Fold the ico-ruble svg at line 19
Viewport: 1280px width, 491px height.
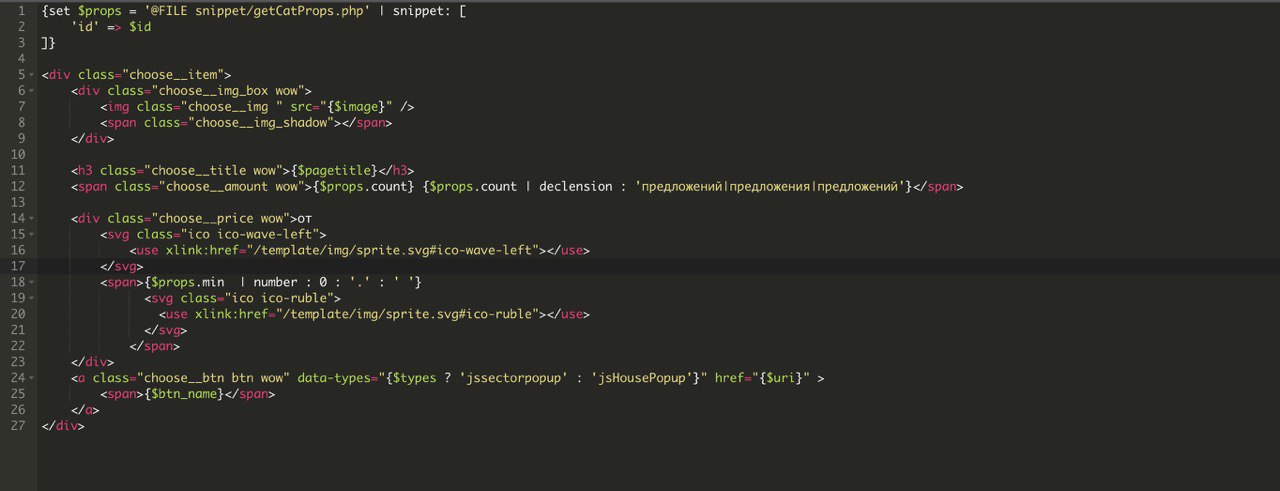33,298
